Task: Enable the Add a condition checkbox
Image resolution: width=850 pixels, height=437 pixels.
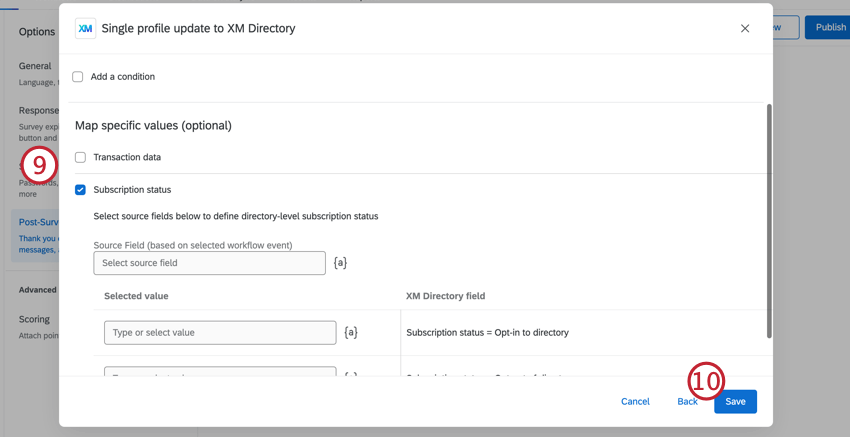Action: (78, 77)
